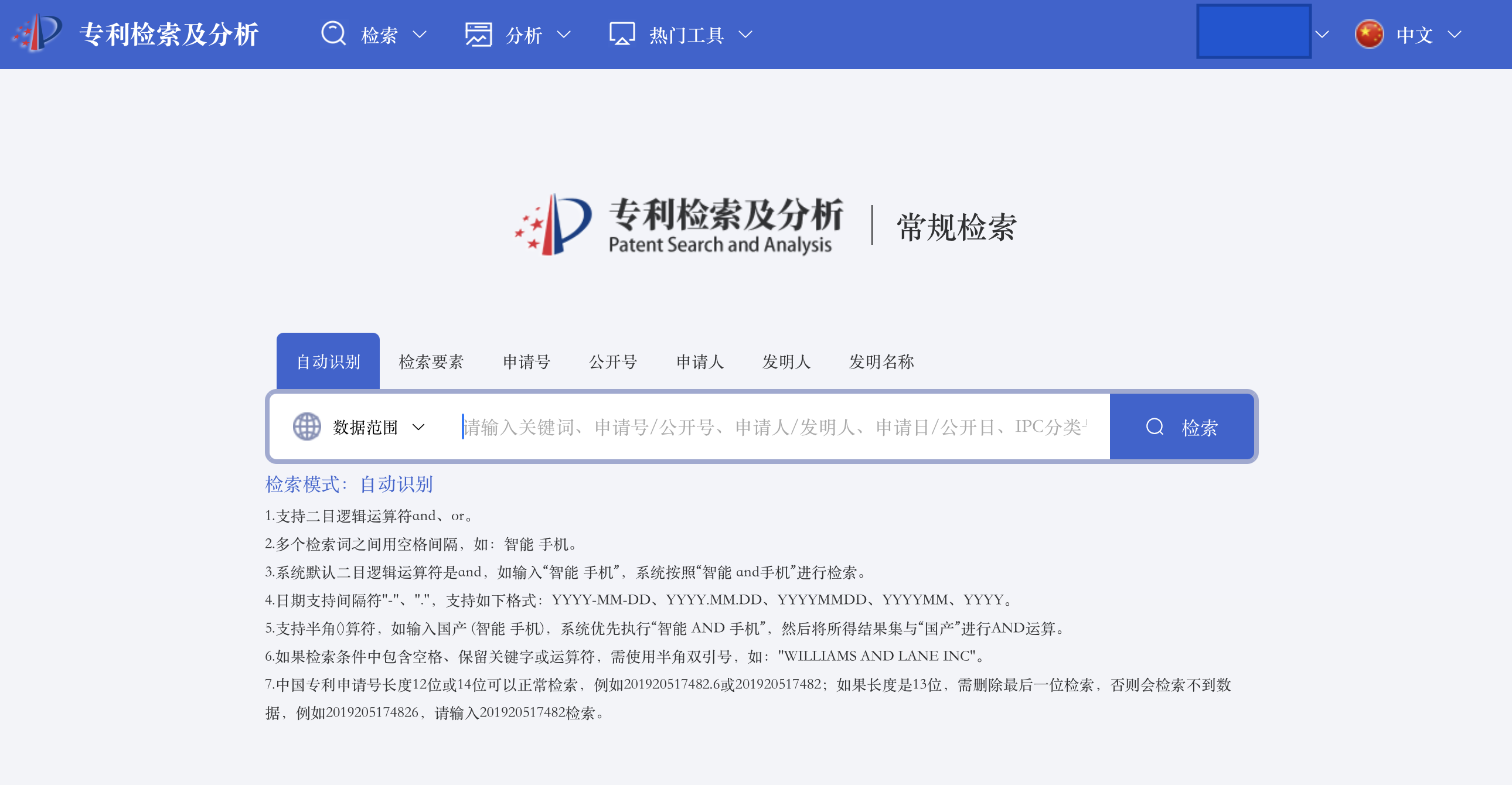Focus the keyword search input field
This screenshot has height=785, width=1512.
pos(775,426)
